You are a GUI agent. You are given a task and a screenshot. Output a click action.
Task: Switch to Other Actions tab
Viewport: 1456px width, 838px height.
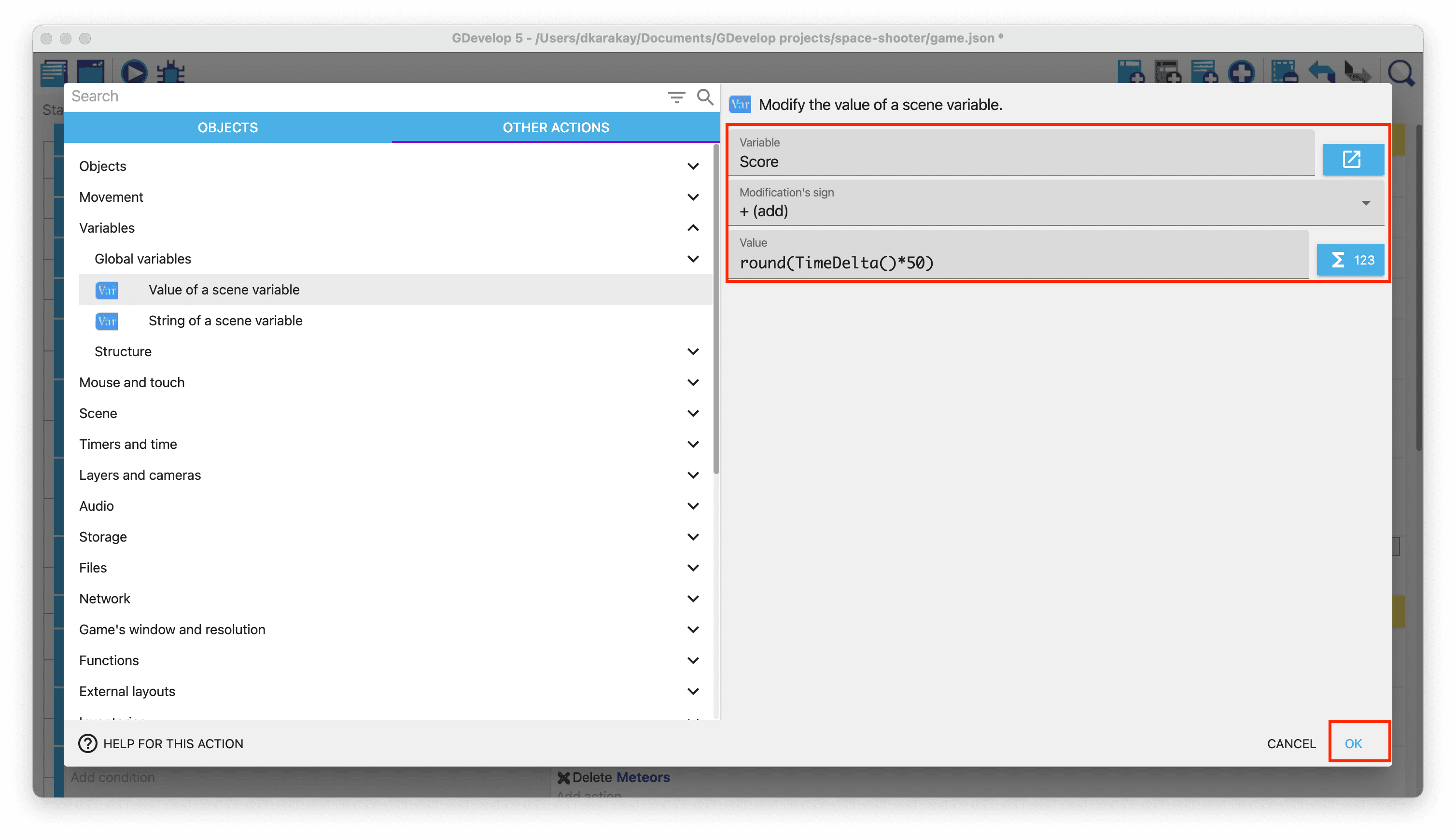[x=555, y=127]
